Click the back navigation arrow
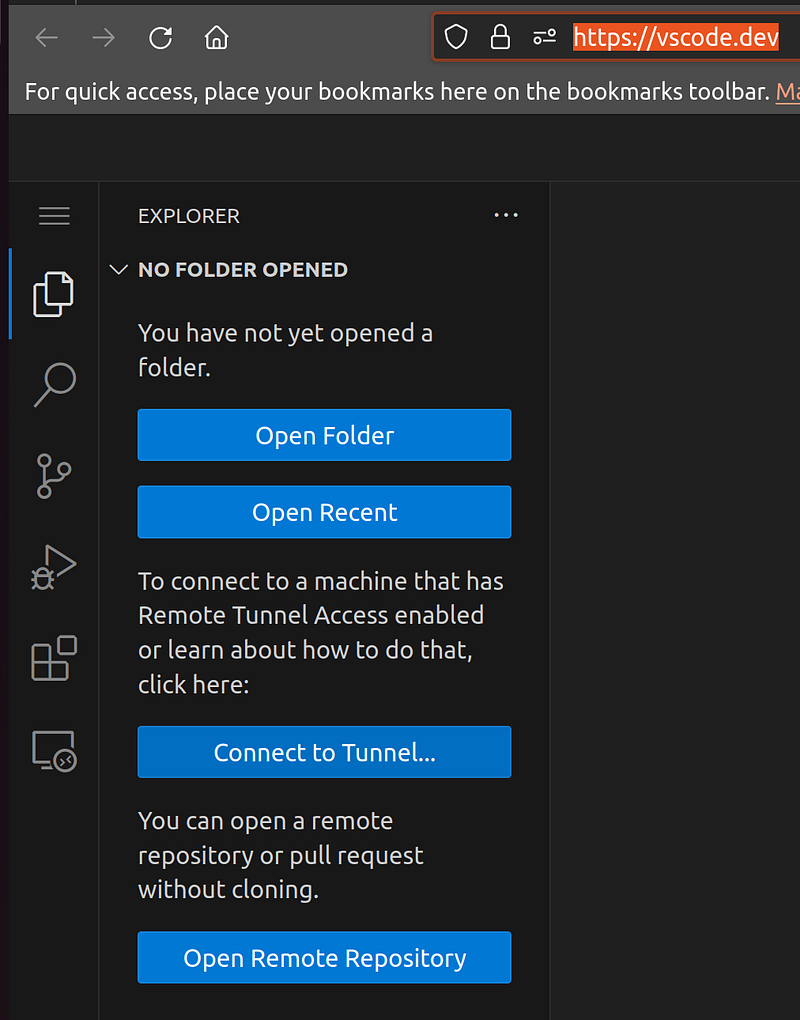 46,37
